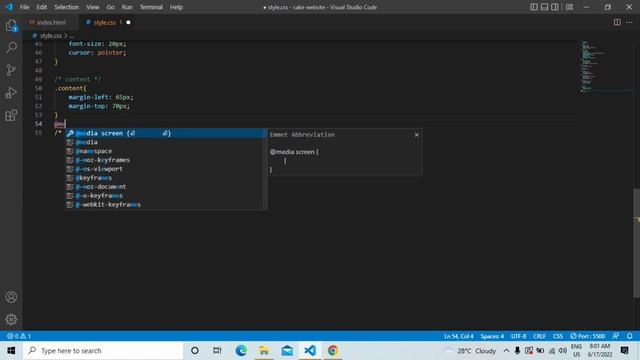Switch to the style.css tab
The image size is (640, 360).
pos(105,22)
